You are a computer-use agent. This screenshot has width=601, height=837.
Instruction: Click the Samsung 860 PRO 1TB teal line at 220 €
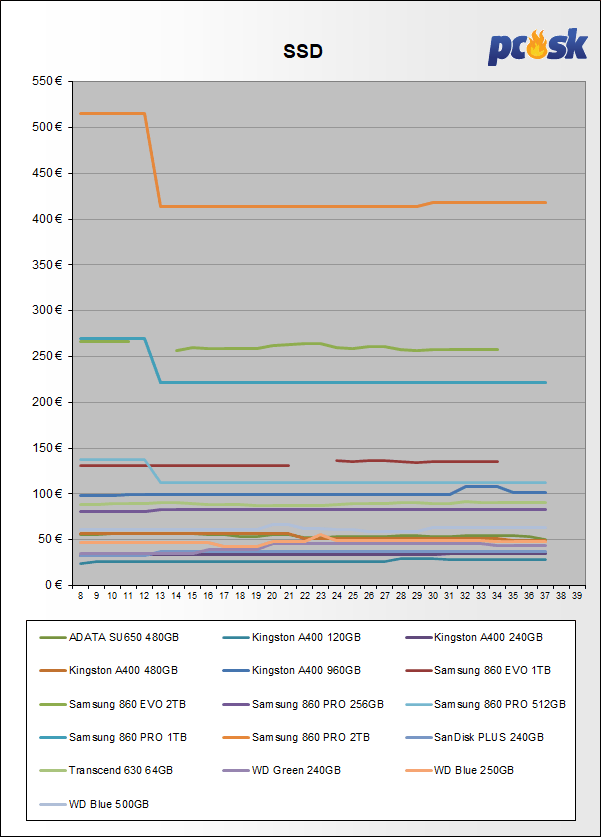pos(352,383)
